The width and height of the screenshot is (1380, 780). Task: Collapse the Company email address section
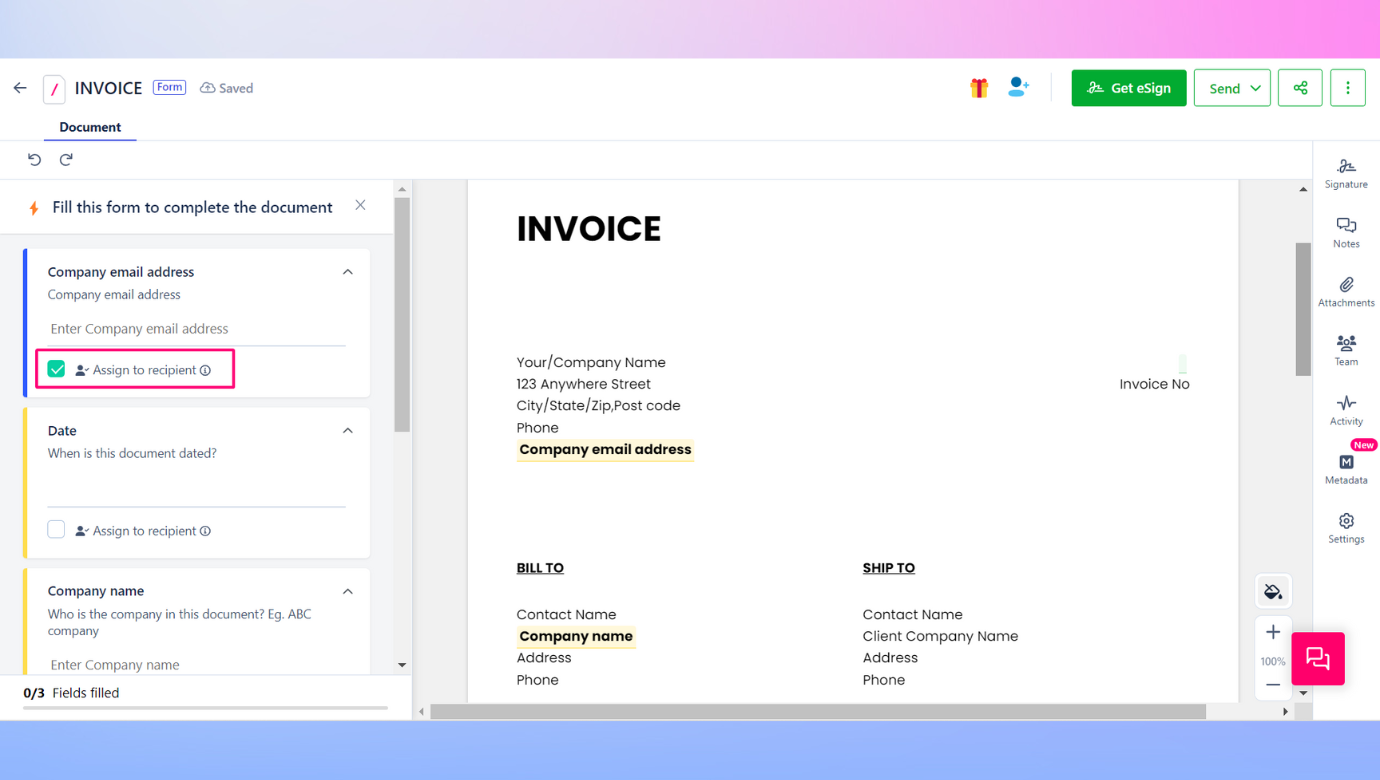347,271
